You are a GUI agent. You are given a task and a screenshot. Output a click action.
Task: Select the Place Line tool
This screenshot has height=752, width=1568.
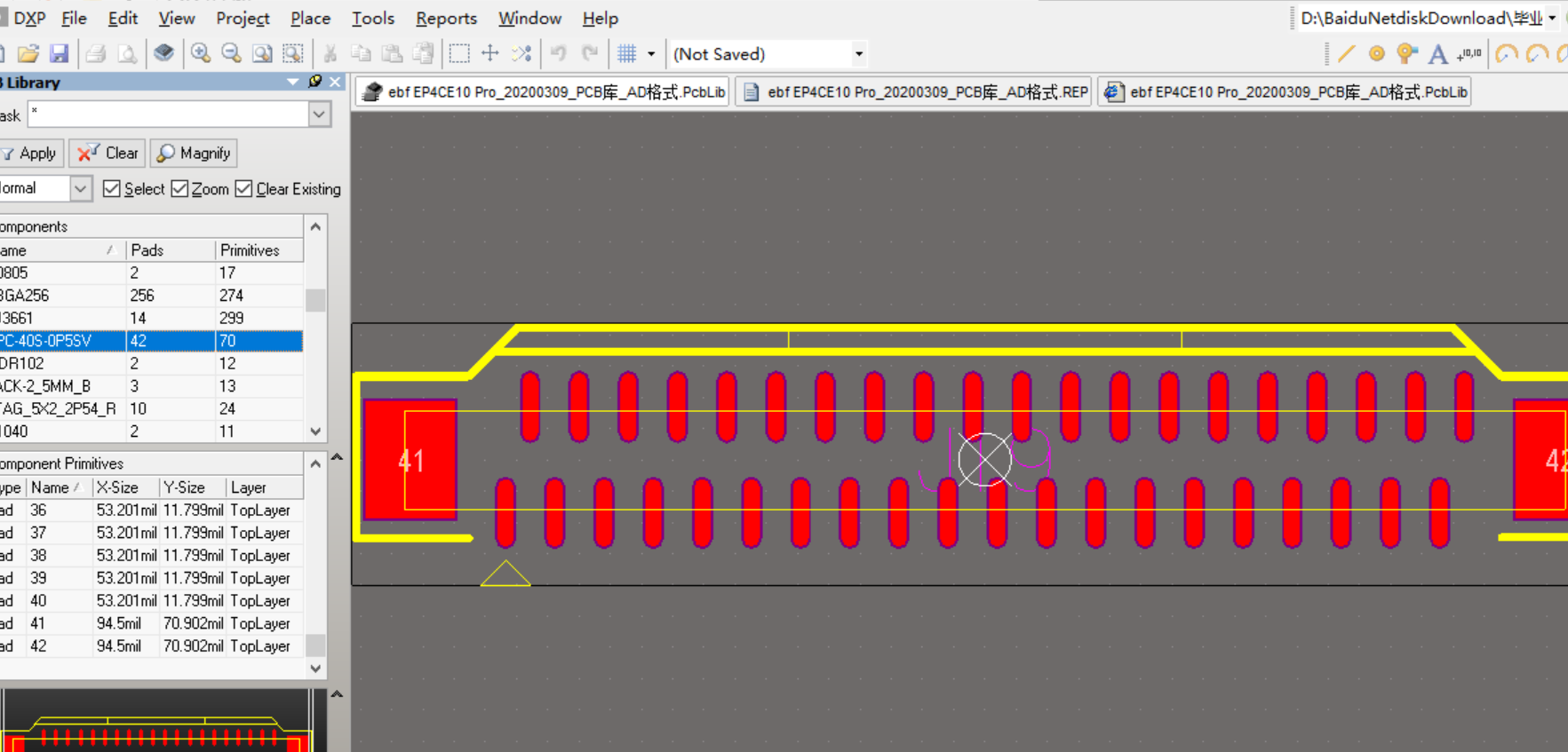coord(1347,54)
